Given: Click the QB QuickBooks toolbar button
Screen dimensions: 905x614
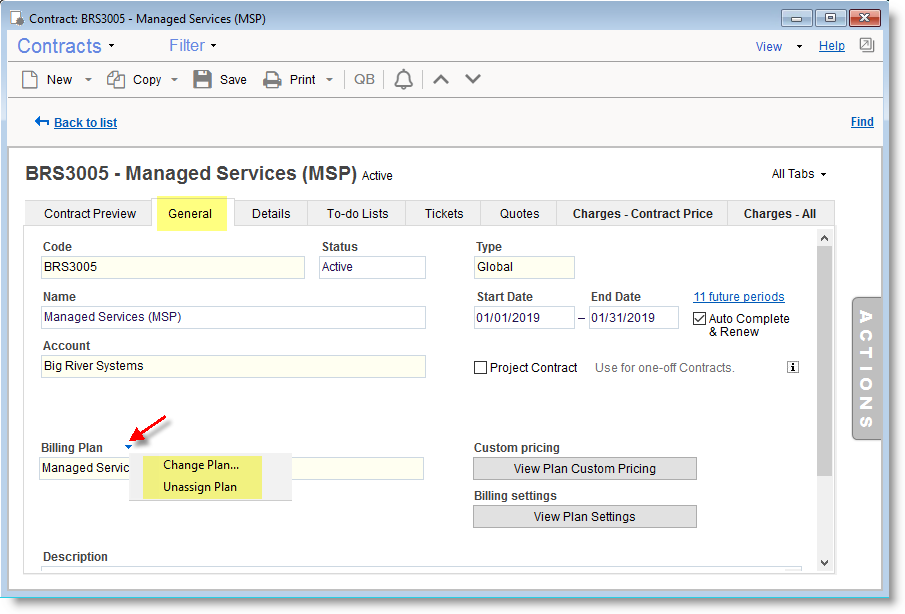Looking at the screenshot, I should pyautogui.click(x=364, y=80).
